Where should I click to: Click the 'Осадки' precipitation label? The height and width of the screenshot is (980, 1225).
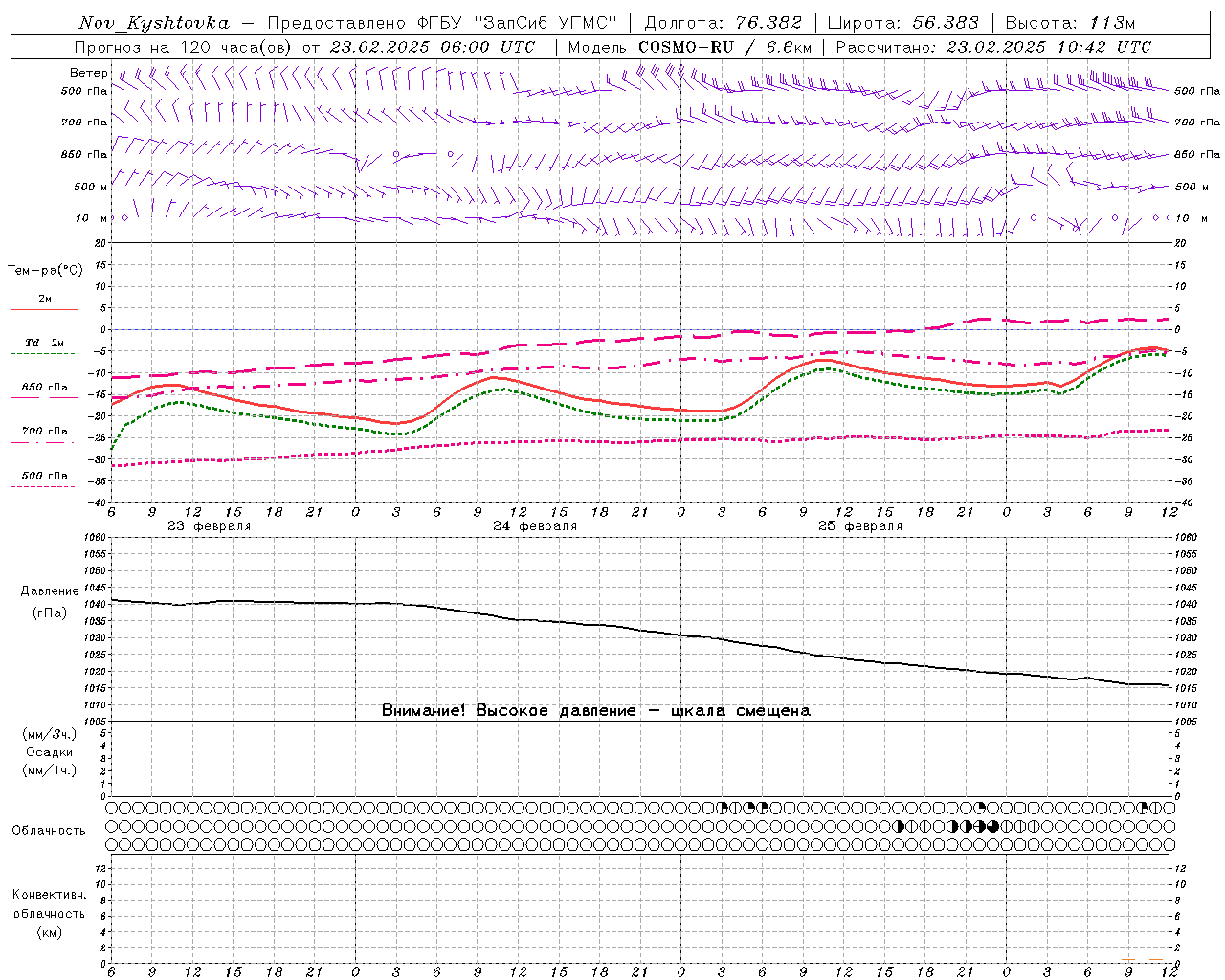point(50,752)
